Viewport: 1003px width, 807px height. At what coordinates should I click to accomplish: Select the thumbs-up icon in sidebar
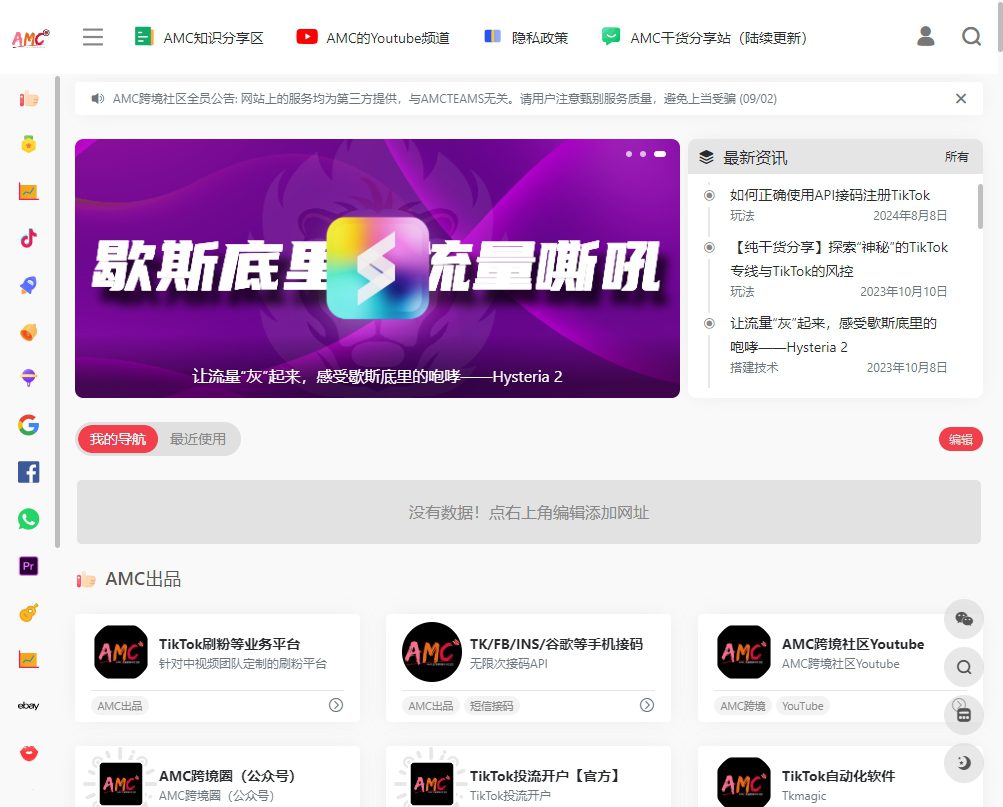pyautogui.click(x=28, y=98)
